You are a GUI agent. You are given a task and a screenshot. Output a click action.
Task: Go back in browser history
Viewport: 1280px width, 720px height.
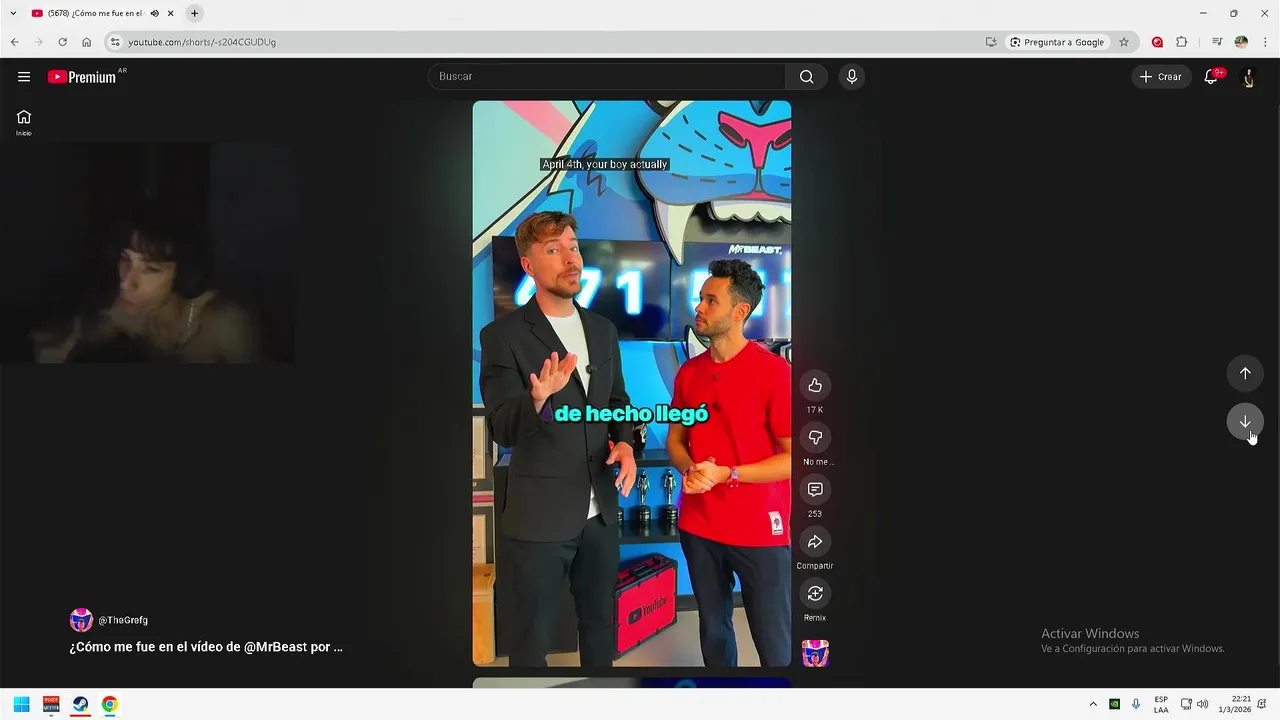coord(14,42)
